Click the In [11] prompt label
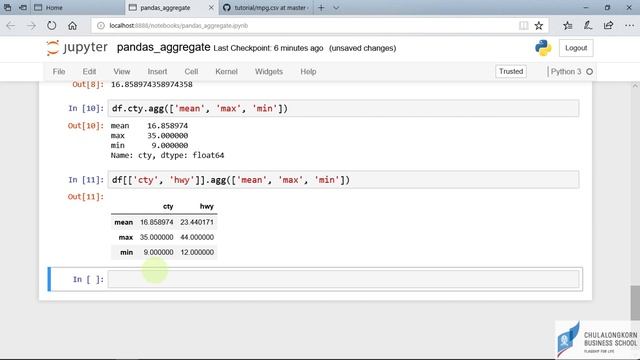Screen dimensions: 640x360 [x=86, y=180]
